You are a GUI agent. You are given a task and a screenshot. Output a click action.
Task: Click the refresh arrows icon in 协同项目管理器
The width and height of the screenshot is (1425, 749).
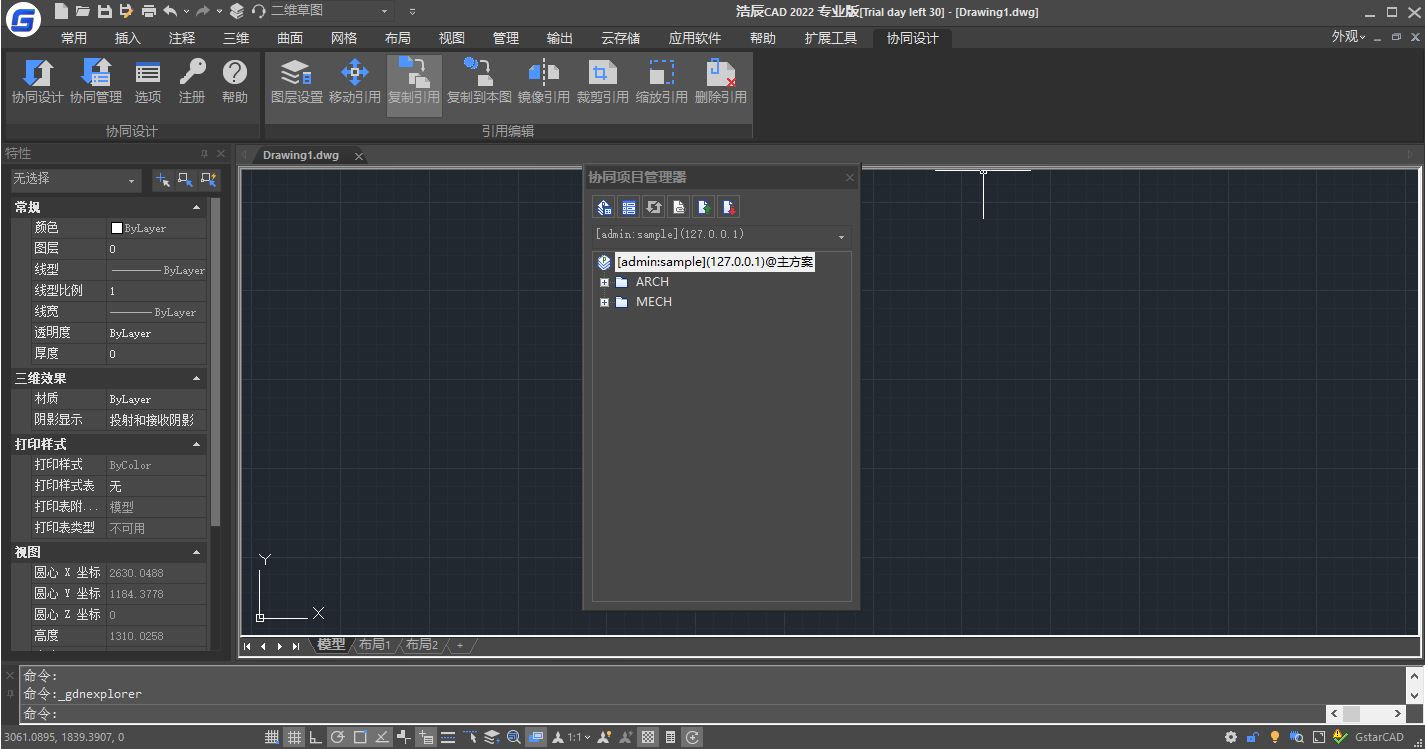tap(654, 207)
